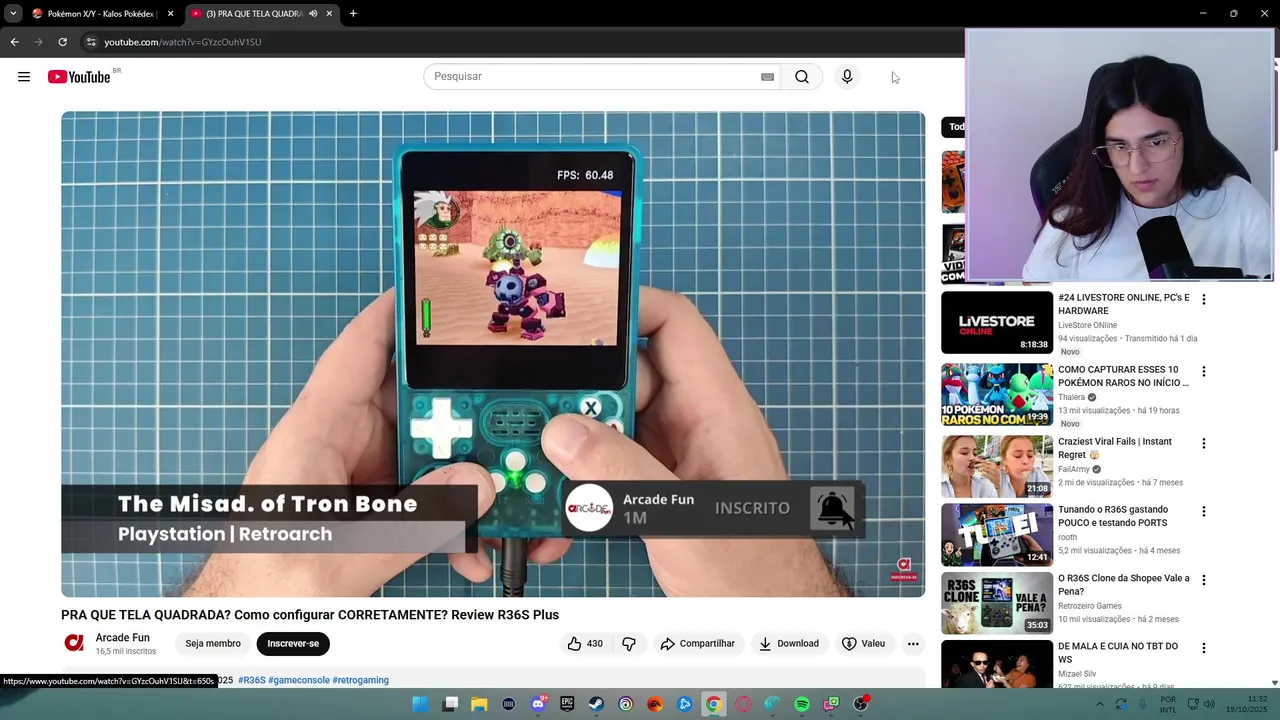This screenshot has width=1280, height=720.
Task: Open the YouTube hamburger guide menu
Action: coord(24,77)
